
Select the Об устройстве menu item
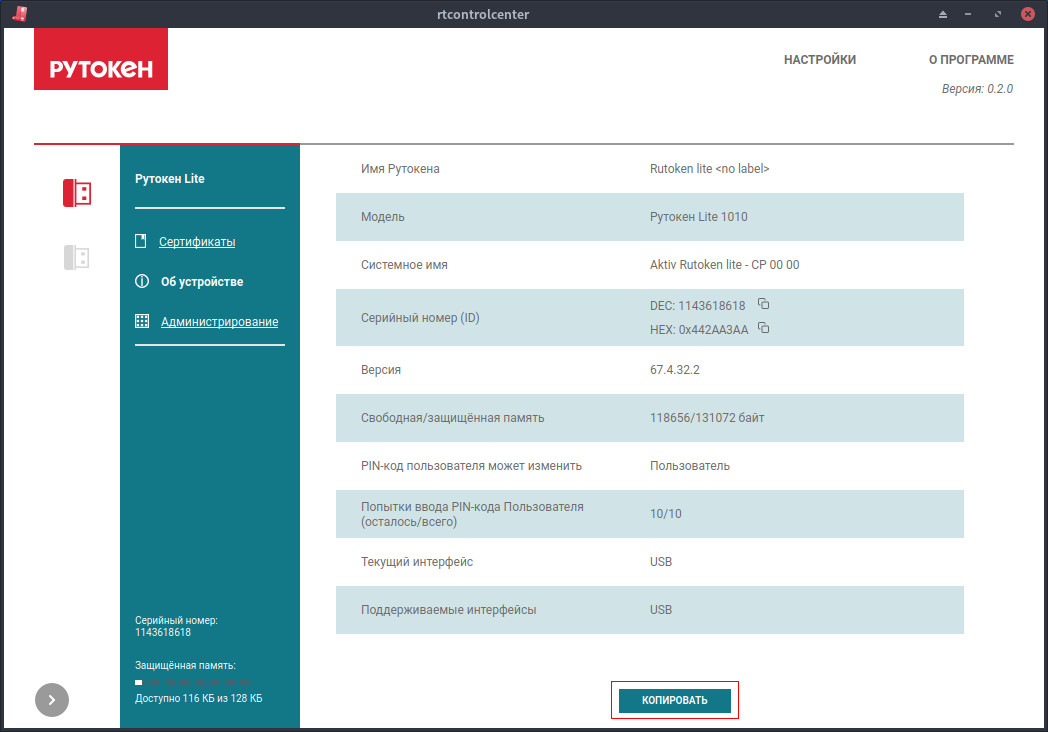click(202, 281)
